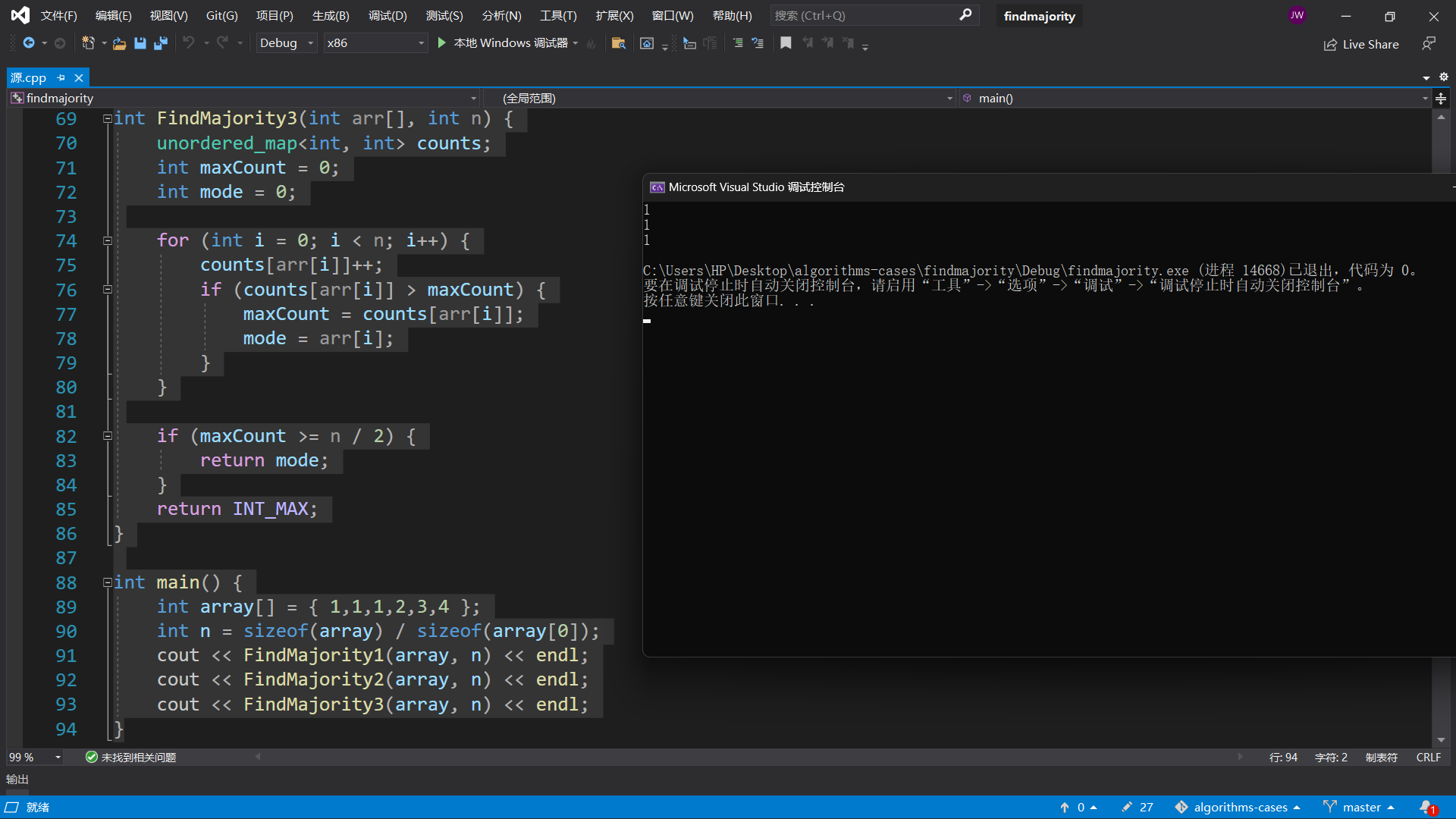Click the notifications bell icon in status bar
This screenshot has height=819, width=1456.
point(1427,808)
